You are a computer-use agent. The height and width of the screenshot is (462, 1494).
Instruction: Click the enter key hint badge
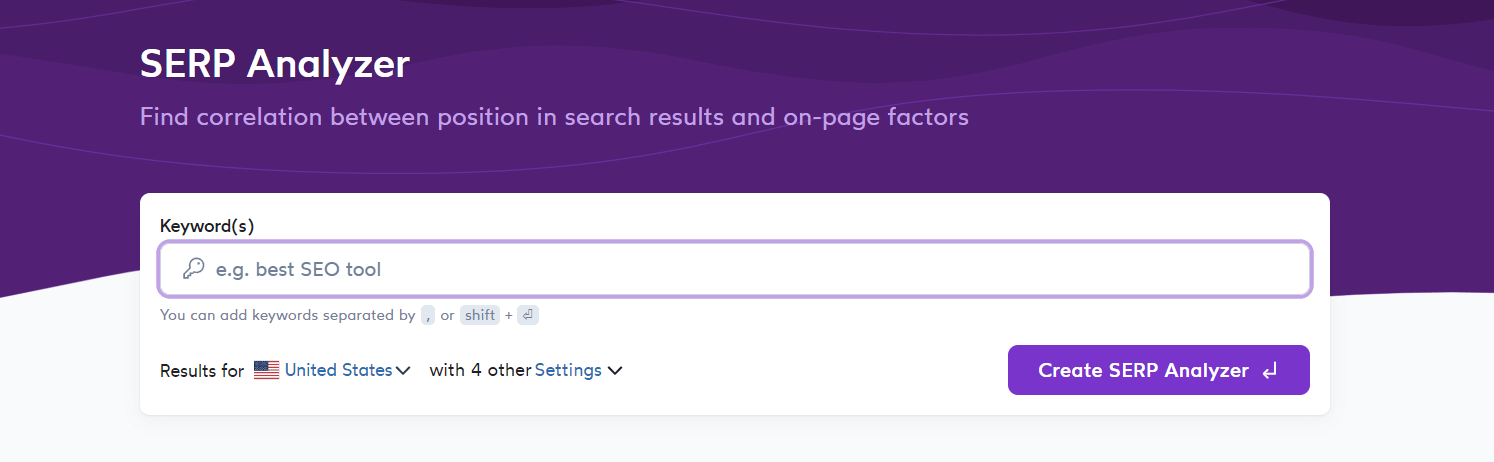click(x=528, y=315)
